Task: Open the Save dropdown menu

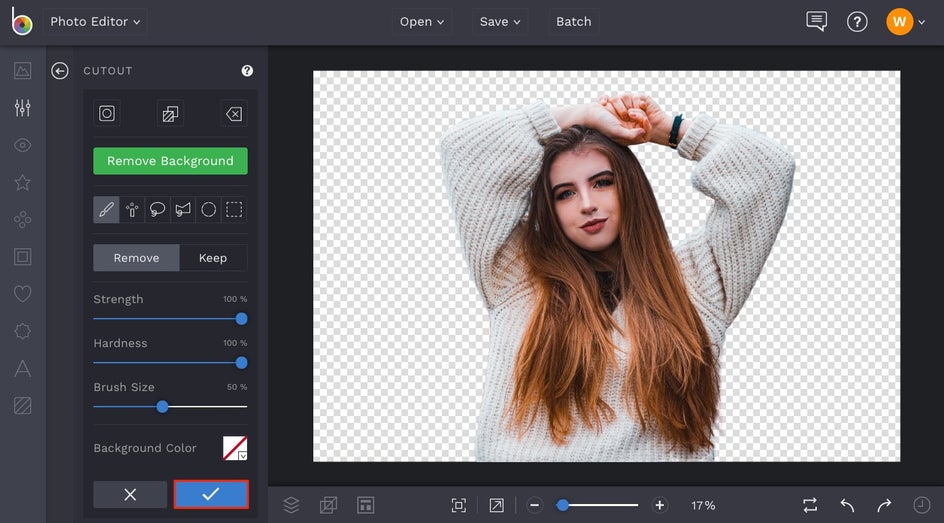Action: (x=500, y=22)
